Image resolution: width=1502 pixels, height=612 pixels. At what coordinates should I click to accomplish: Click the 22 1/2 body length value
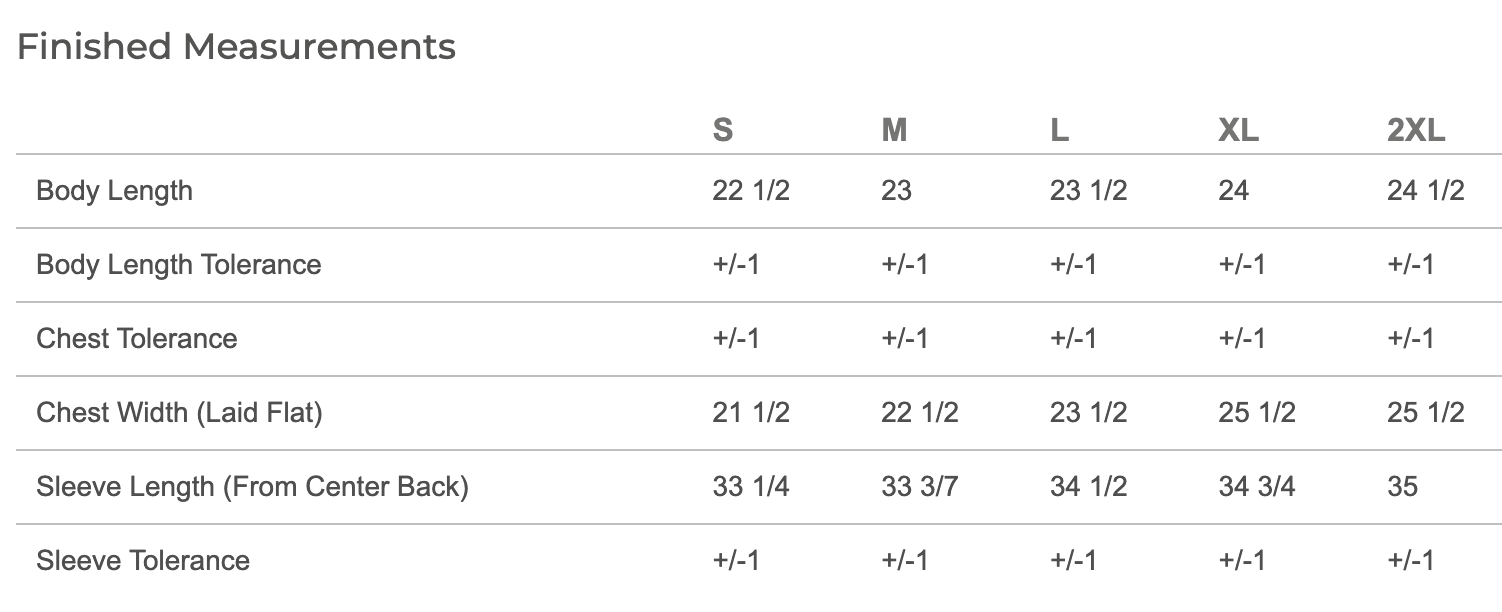[751, 191]
